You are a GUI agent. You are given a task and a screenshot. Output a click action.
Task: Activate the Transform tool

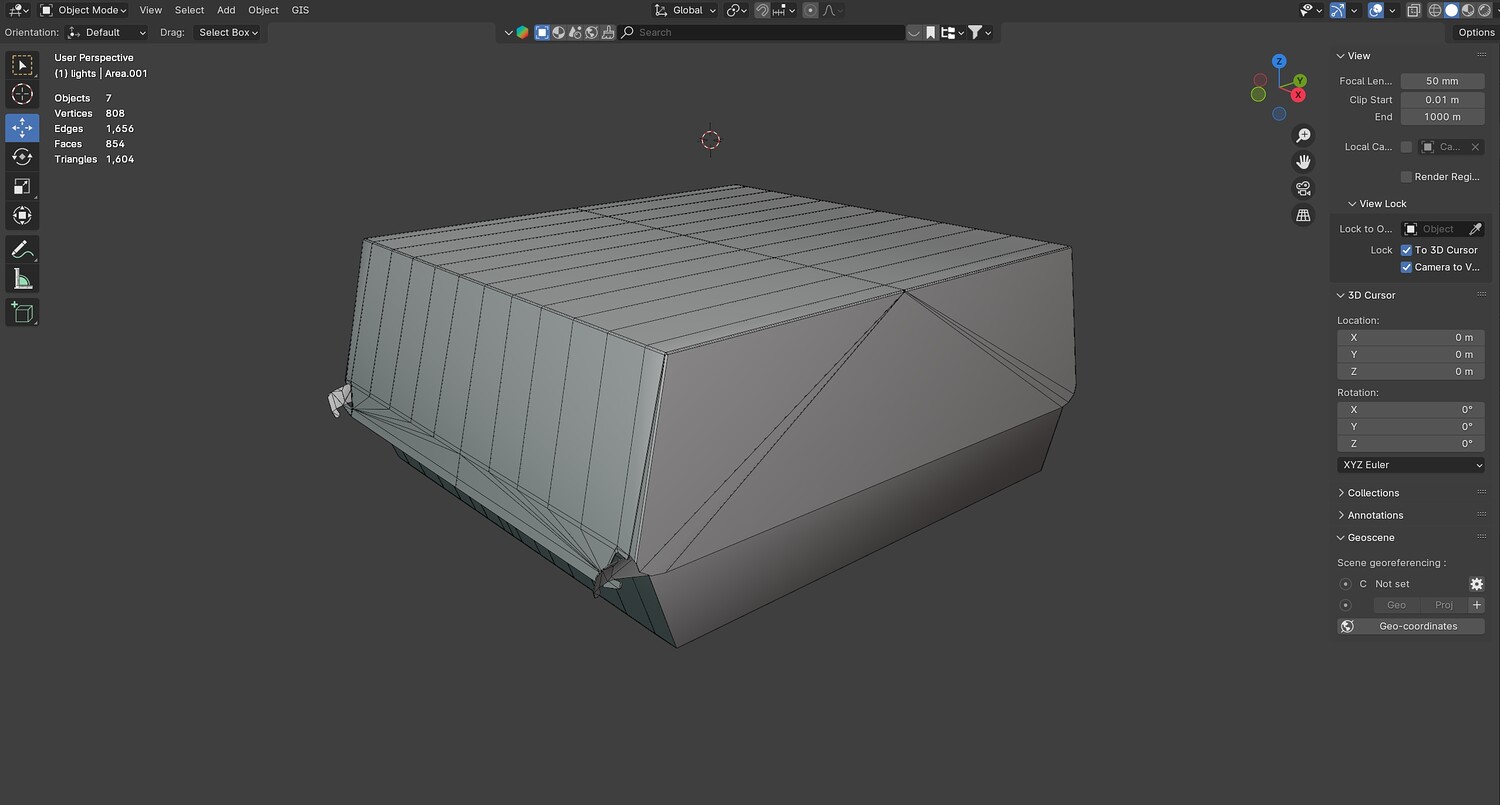point(22,216)
